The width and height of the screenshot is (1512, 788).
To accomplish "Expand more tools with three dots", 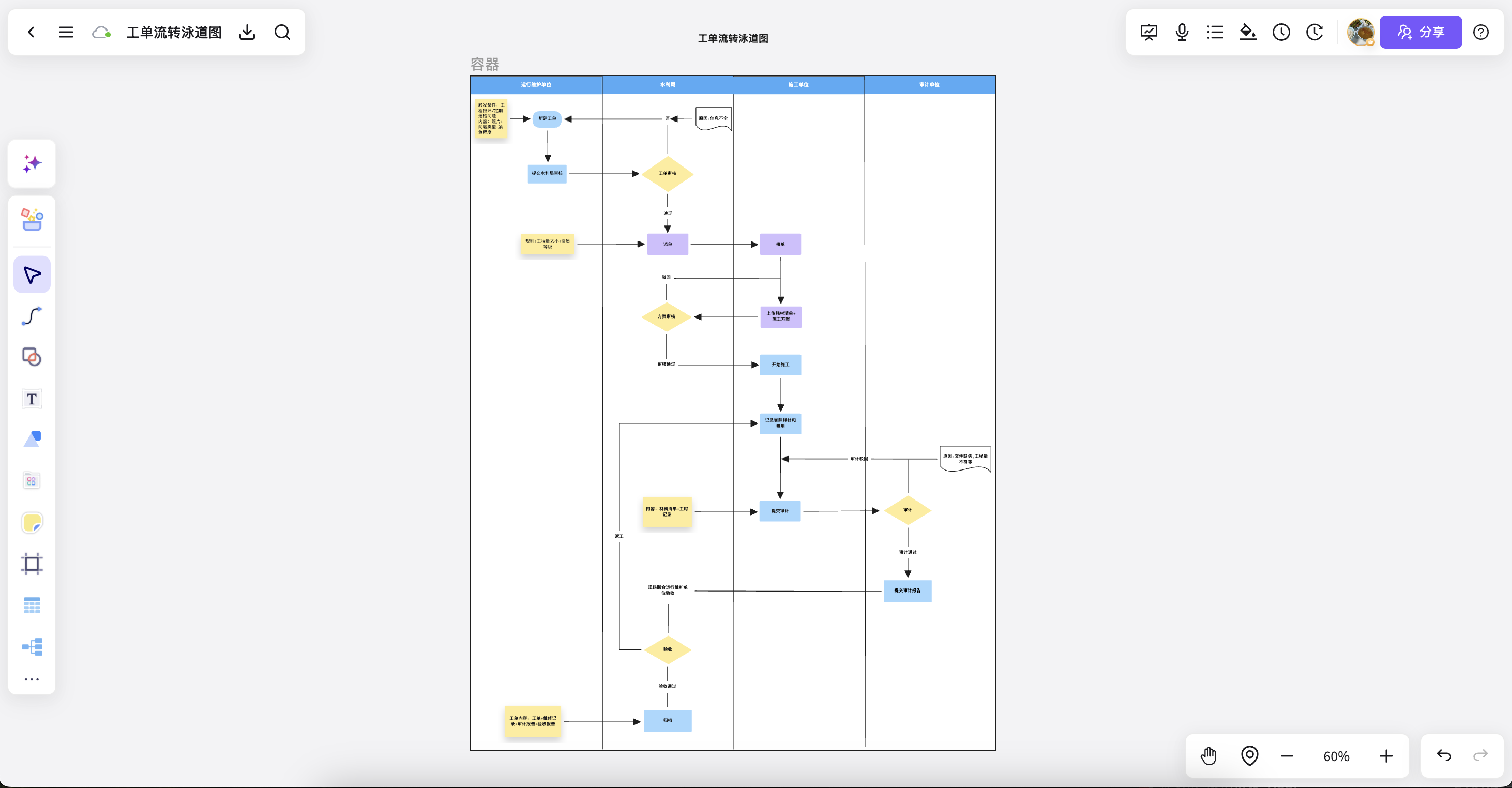I will [x=32, y=679].
